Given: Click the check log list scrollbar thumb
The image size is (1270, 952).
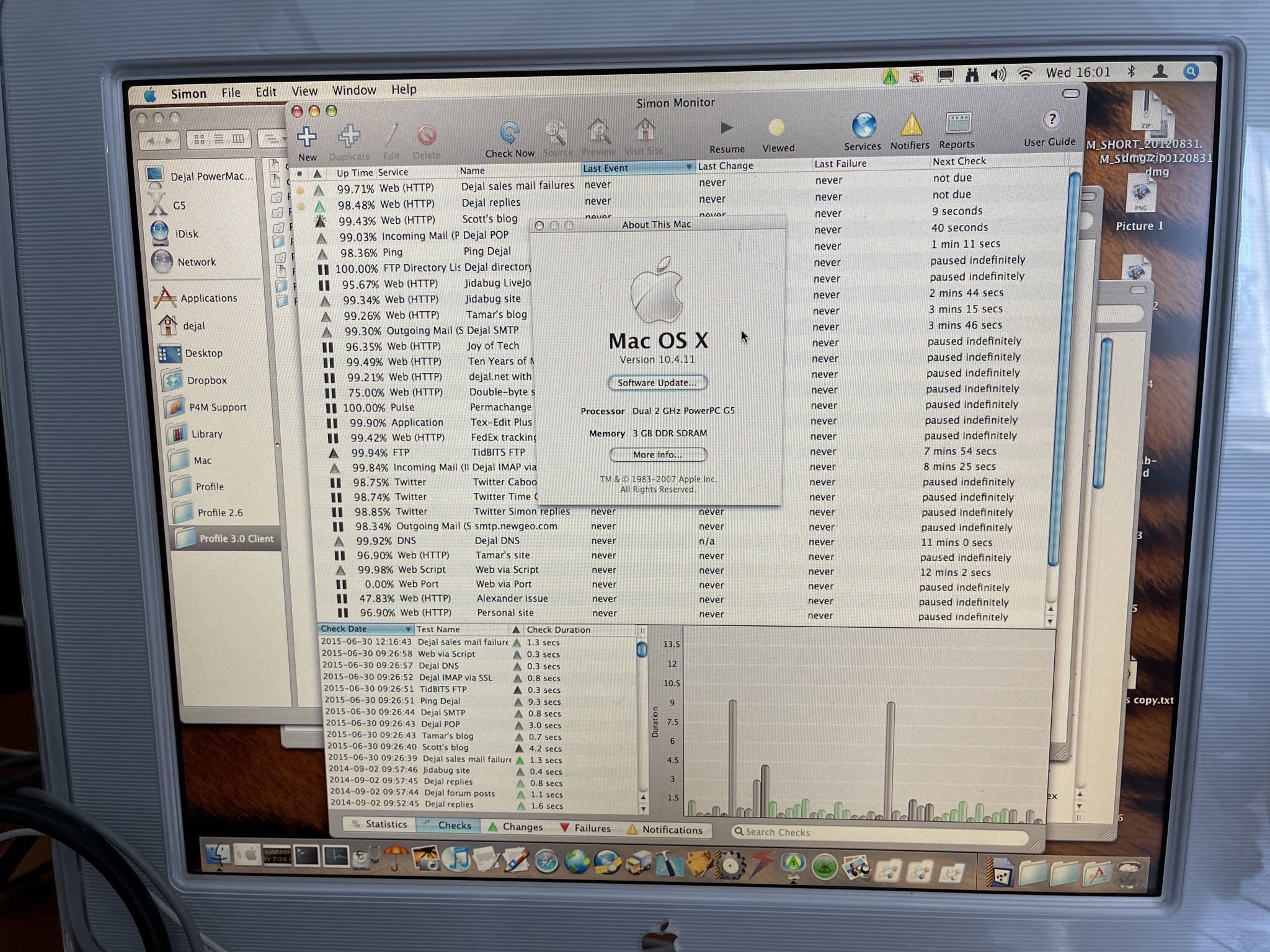Looking at the screenshot, I should pyautogui.click(x=642, y=650).
